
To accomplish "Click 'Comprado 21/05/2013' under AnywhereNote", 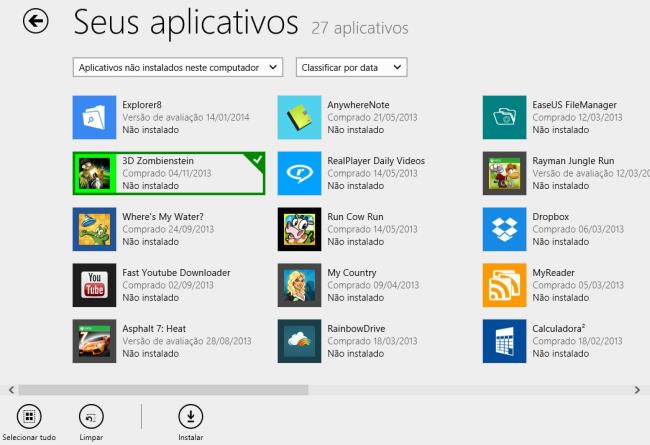I will click(x=372, y=117).
